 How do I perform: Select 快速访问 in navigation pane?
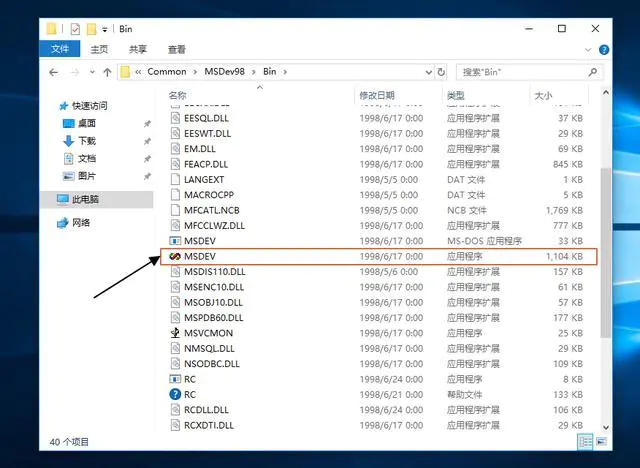point(89,106)
